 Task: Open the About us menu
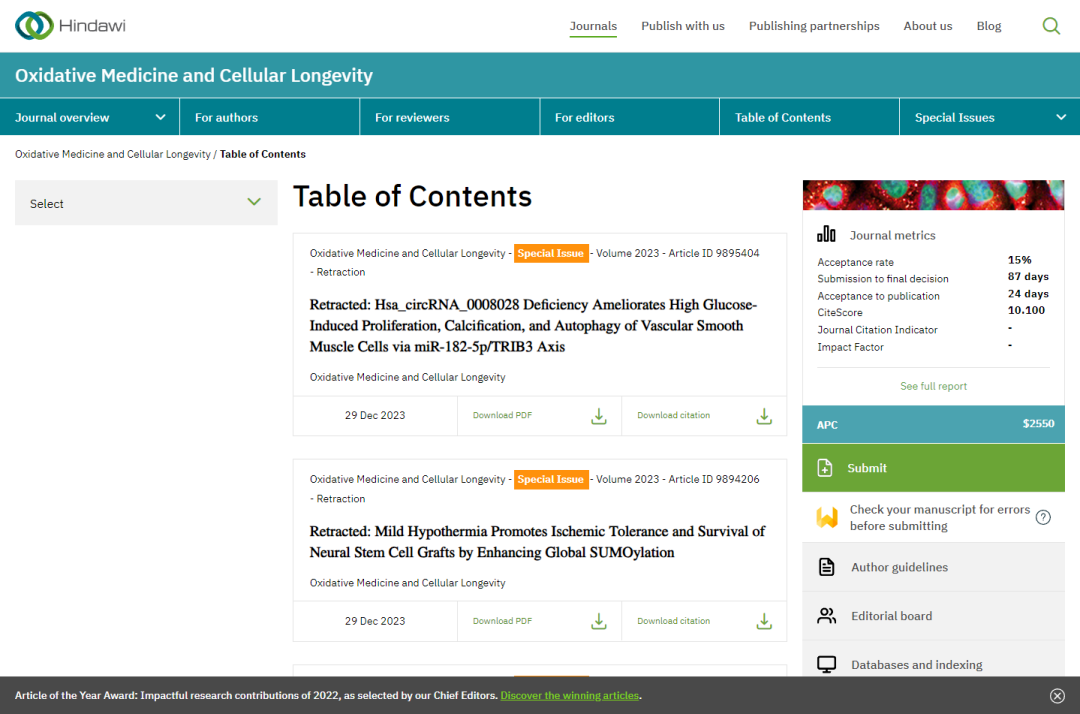928,26
